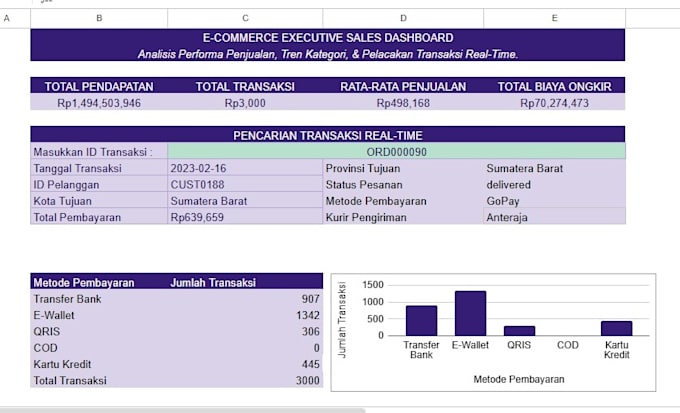Click the chart's Metode Pembayaran axis title
Viewport: 680px width, 413px height.
[519, 380]
